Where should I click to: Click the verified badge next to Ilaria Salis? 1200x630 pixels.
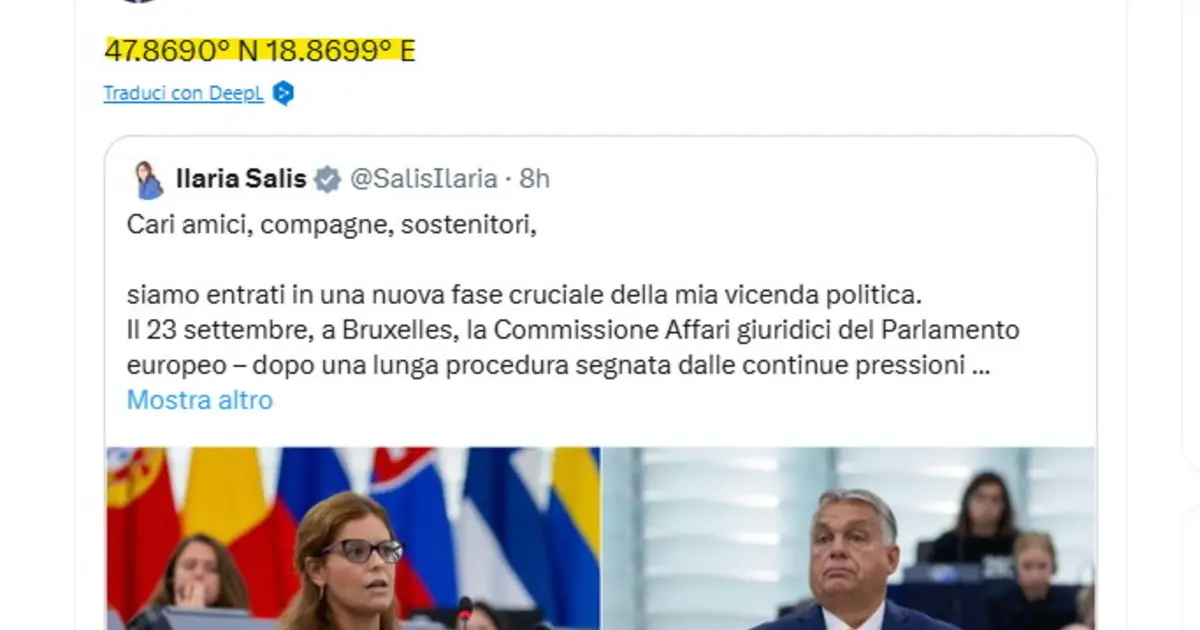click(x=326, y=179)
